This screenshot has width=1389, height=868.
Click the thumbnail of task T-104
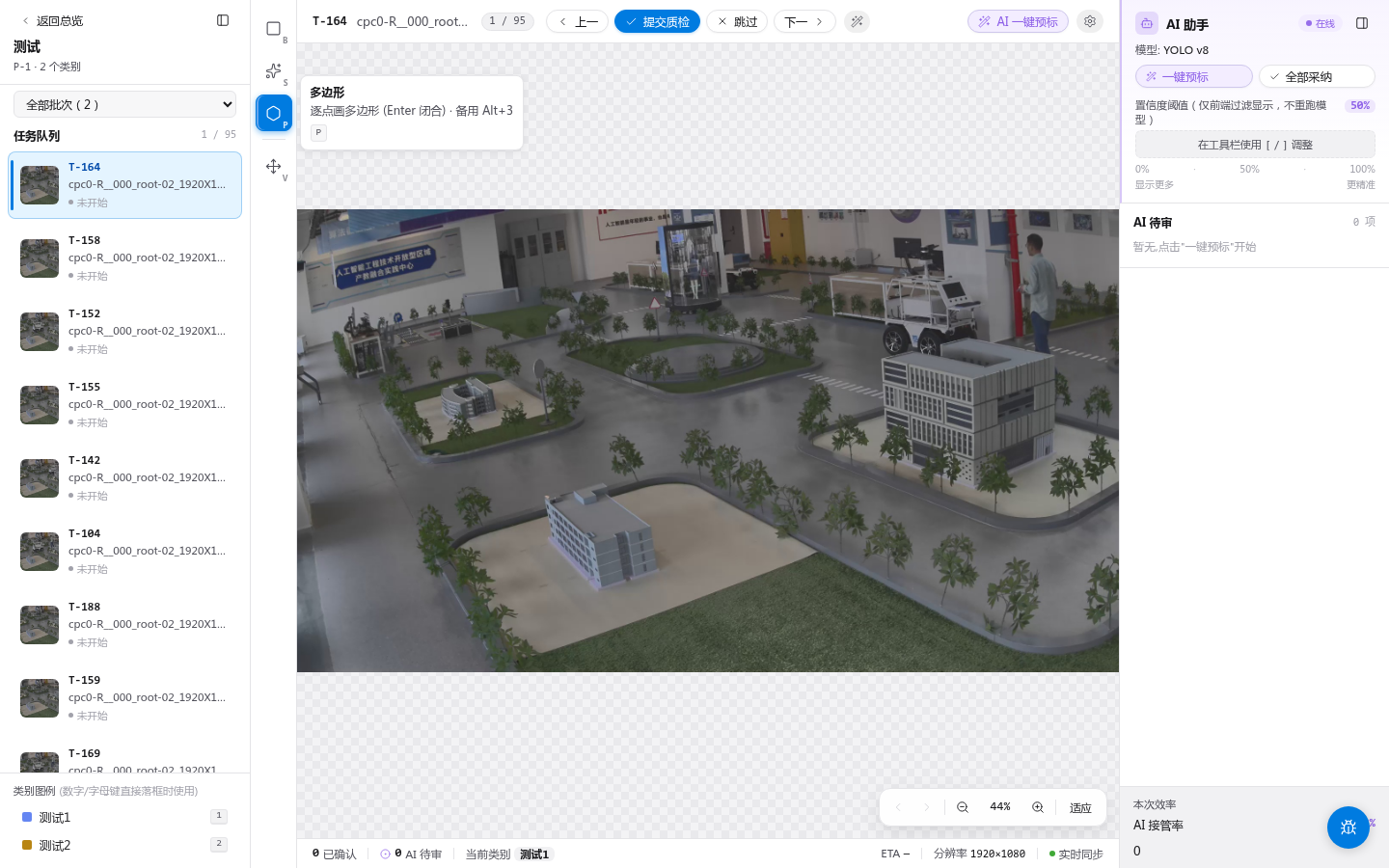coord(40,552)
